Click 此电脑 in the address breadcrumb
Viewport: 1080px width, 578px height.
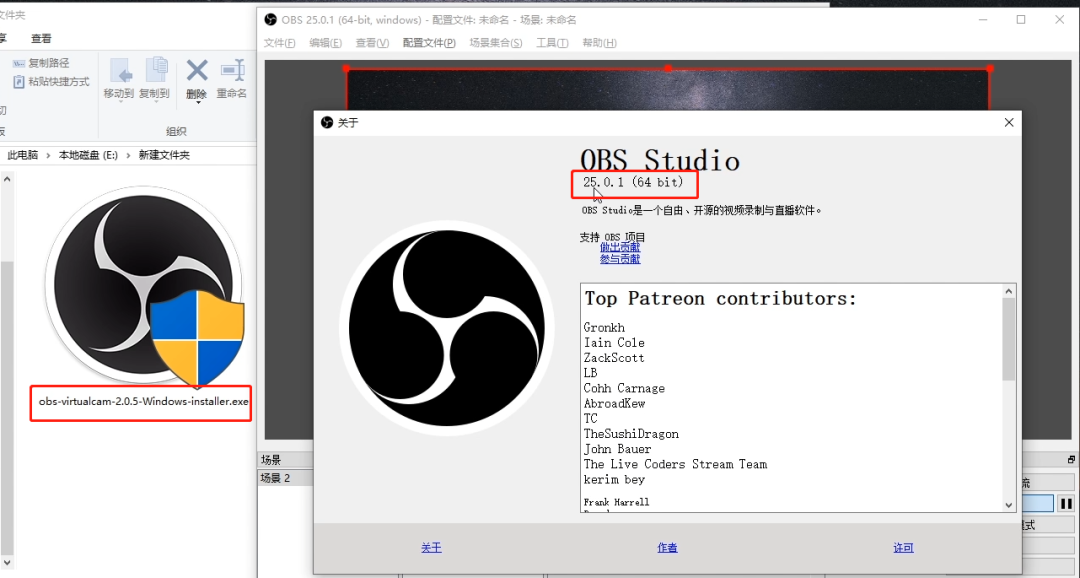(22, 155)
